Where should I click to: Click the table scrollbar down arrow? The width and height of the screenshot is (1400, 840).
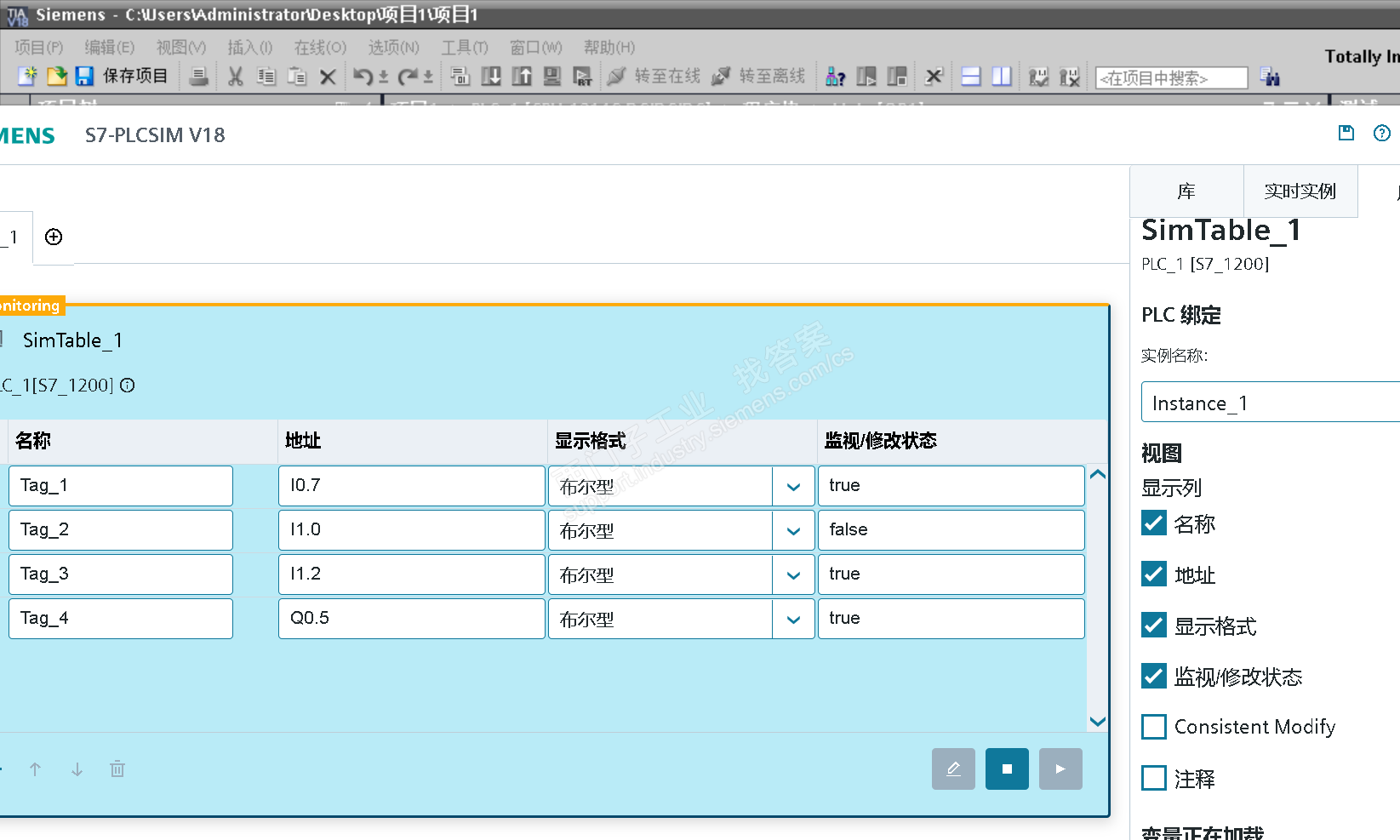pos(1098,721)
